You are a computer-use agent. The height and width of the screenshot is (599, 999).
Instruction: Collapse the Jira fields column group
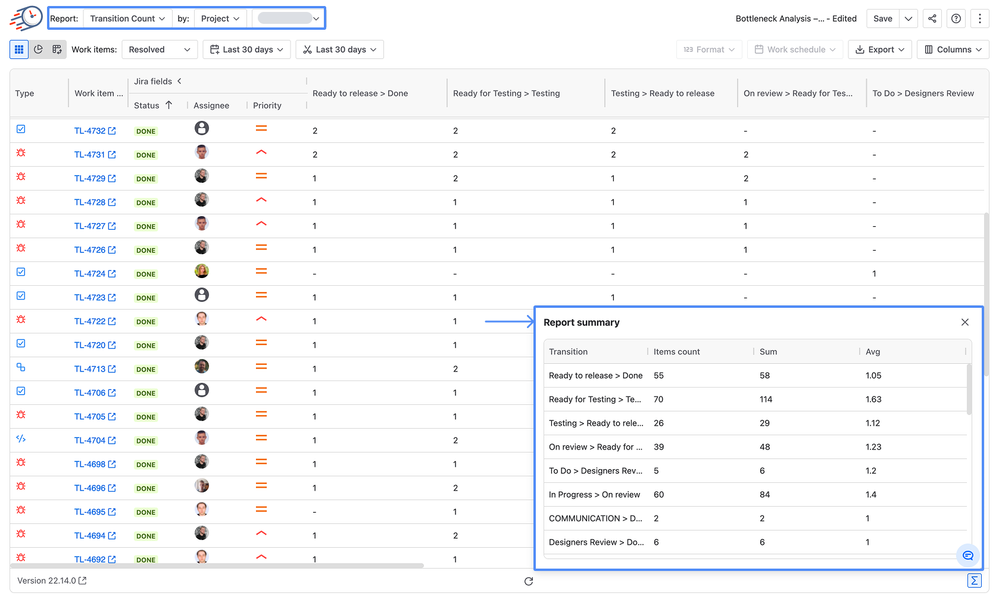click(180, 81)
